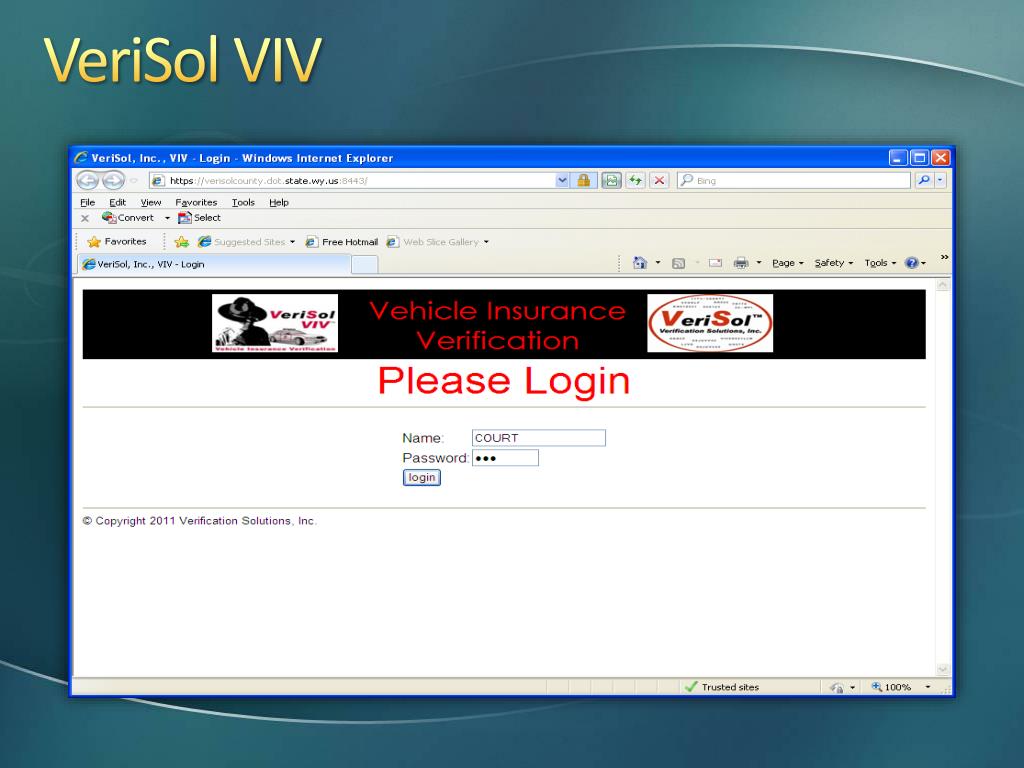Click the status bar privacy/protected mode icon
Image resolution: width=1024 pixels, height=768 pixels.
(x=837, y=687)
